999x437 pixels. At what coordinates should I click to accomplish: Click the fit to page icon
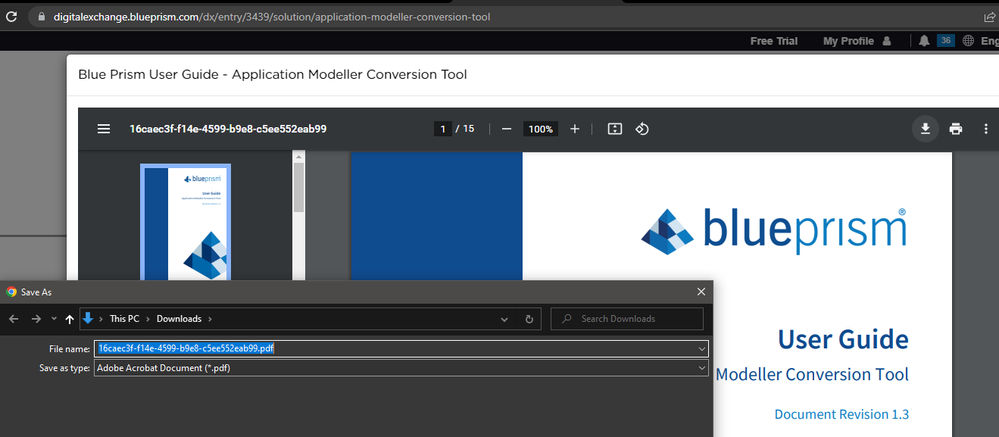click(615, 129)
